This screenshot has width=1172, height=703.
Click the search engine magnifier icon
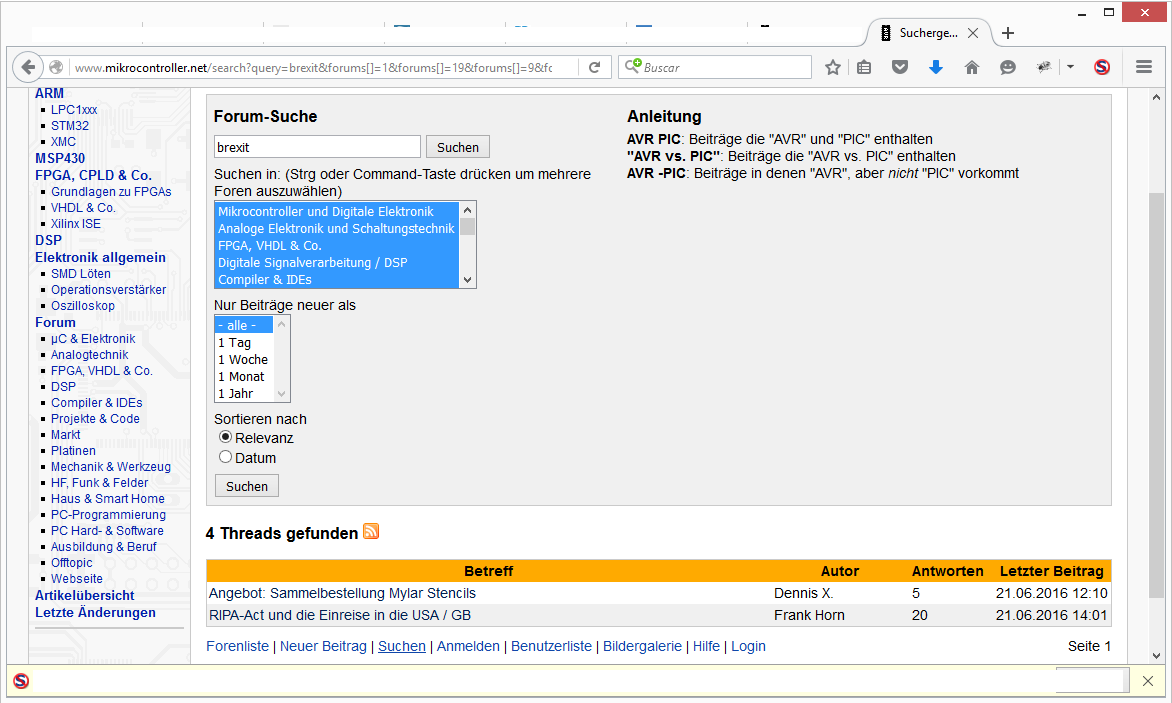pos(632,66)
